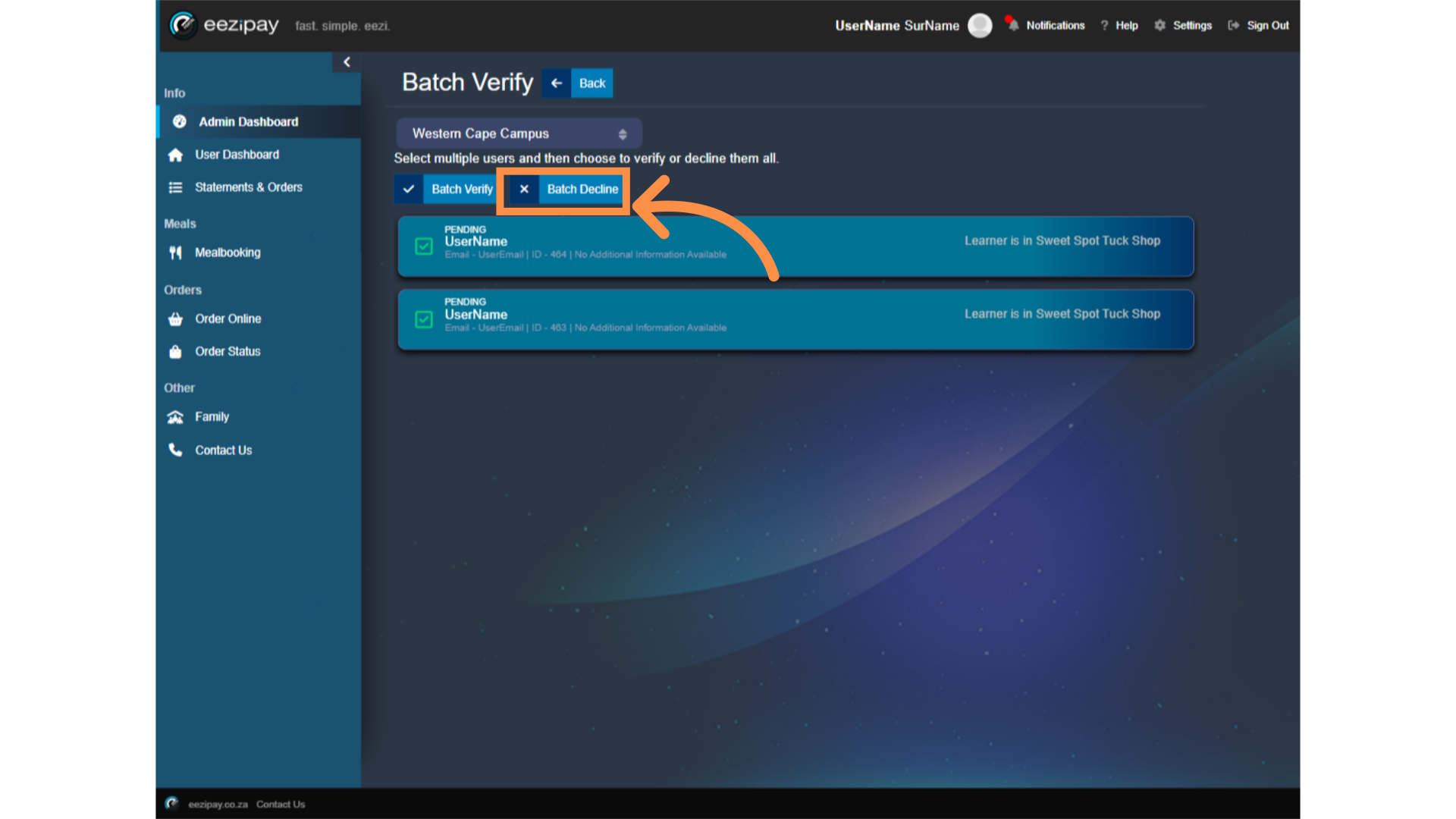Collapse the sidebar using the chevron arrow

347,62
